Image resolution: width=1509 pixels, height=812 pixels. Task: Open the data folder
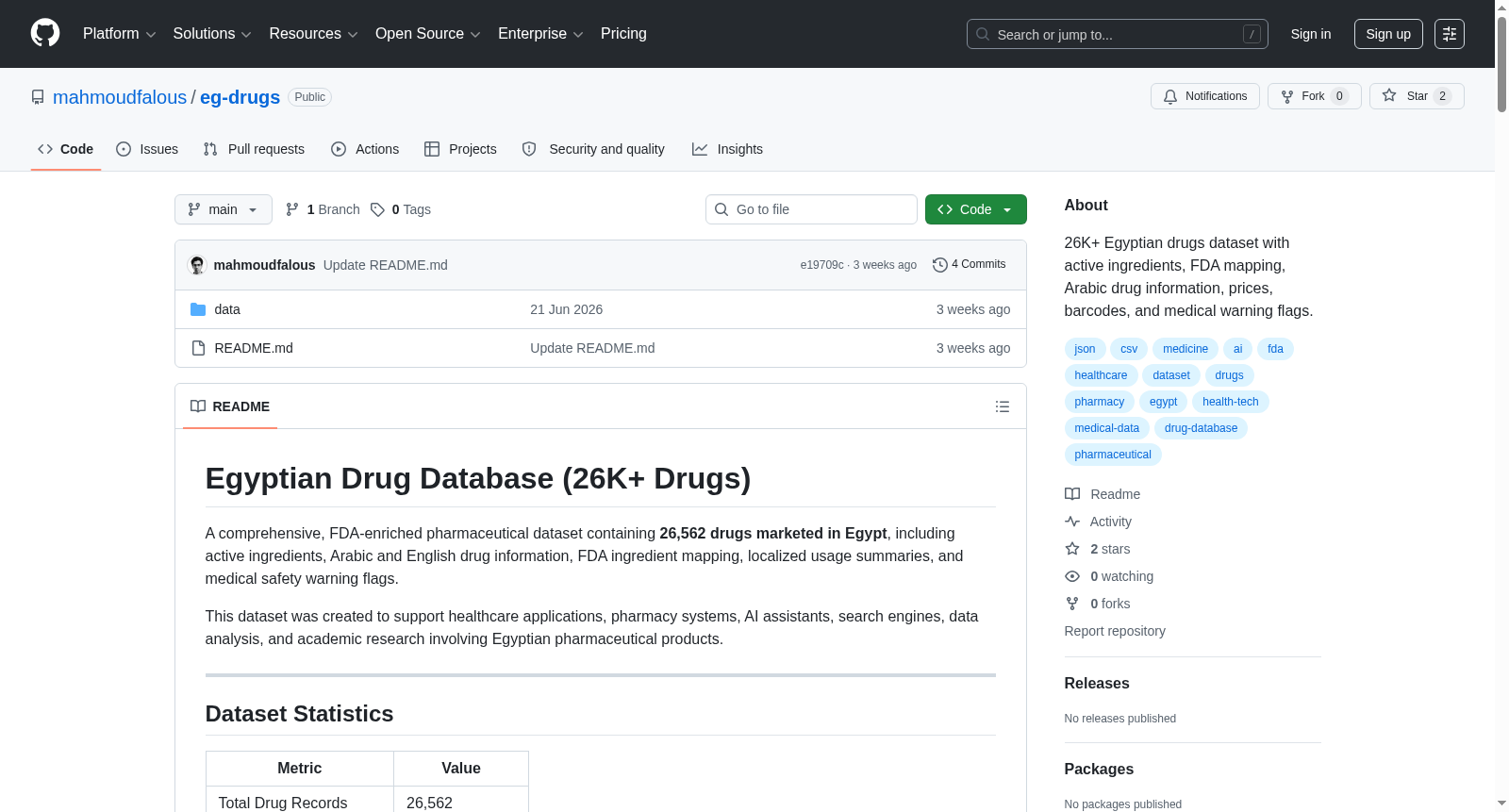227,309
